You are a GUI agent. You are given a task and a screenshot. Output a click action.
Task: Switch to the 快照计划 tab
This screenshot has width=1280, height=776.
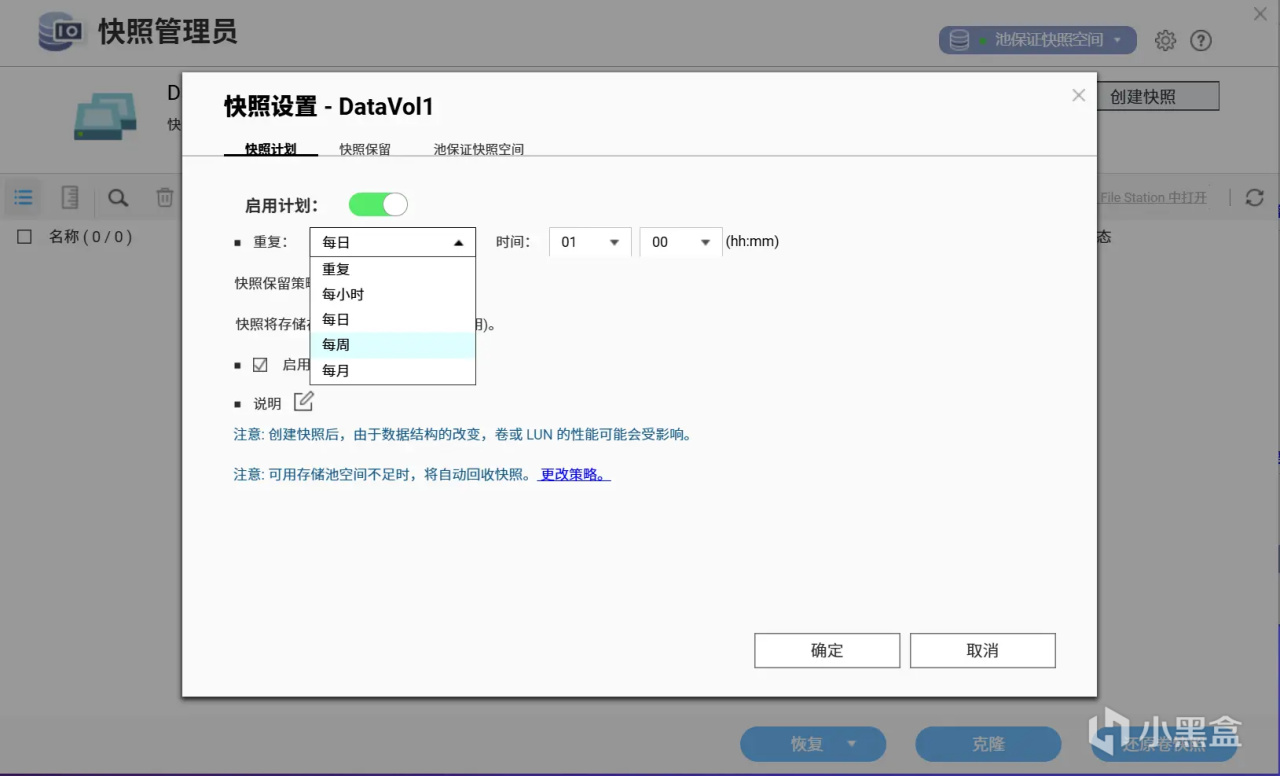(271, 149)
